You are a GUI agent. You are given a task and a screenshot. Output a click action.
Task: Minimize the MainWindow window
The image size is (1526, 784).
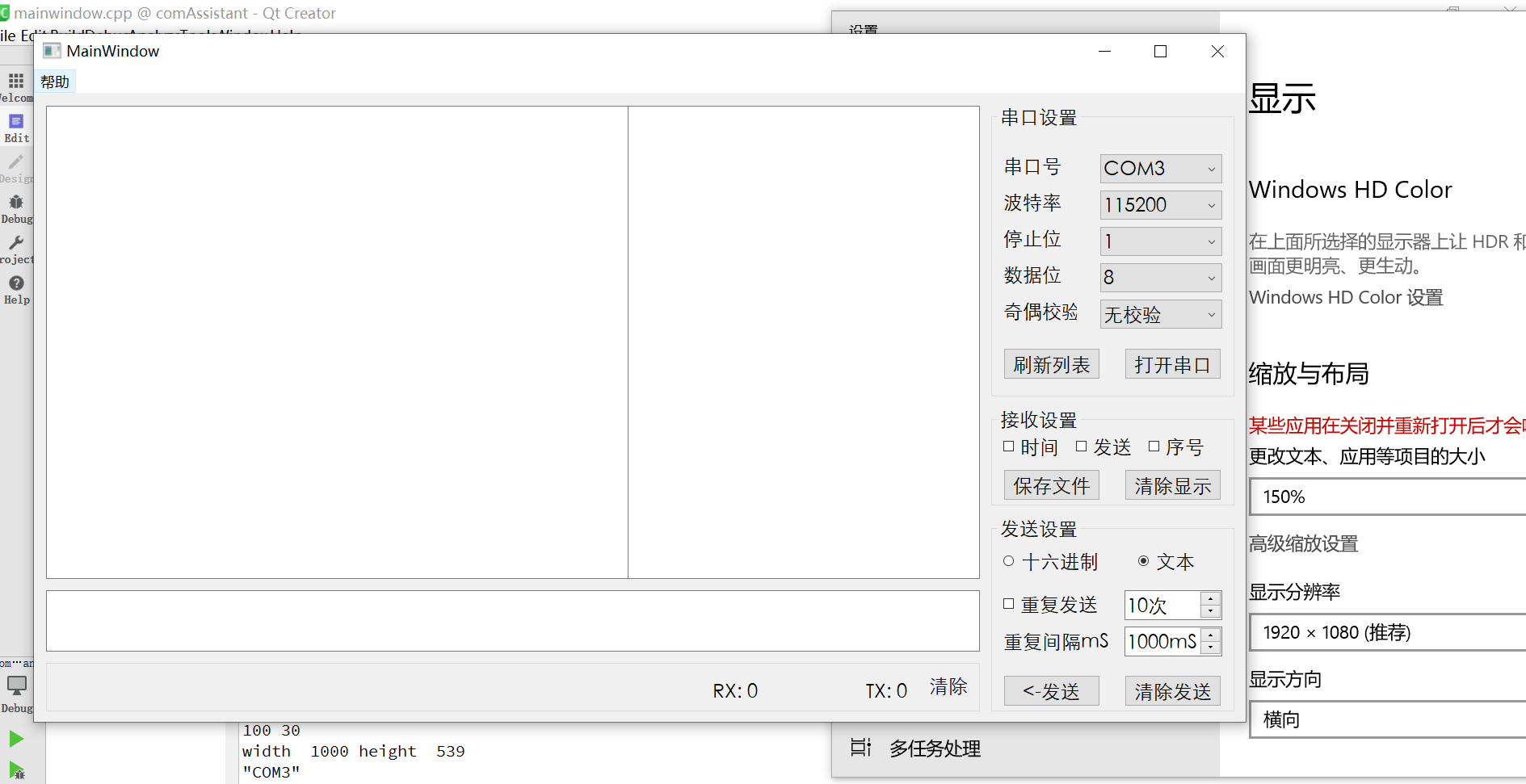(x=1105, y=51)
